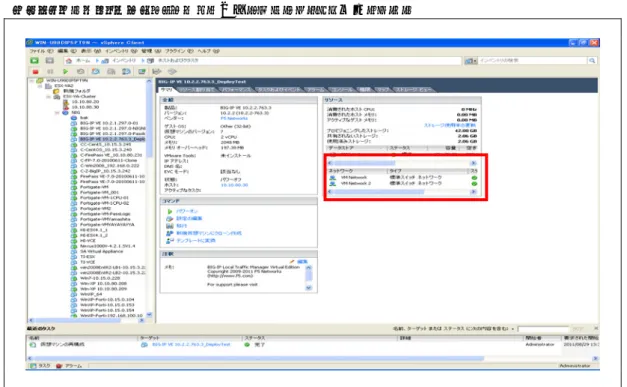Collapse the NBG resource pool node
Image resolution: width=627 pixels, height=387 pixels.
coord(57,113)
